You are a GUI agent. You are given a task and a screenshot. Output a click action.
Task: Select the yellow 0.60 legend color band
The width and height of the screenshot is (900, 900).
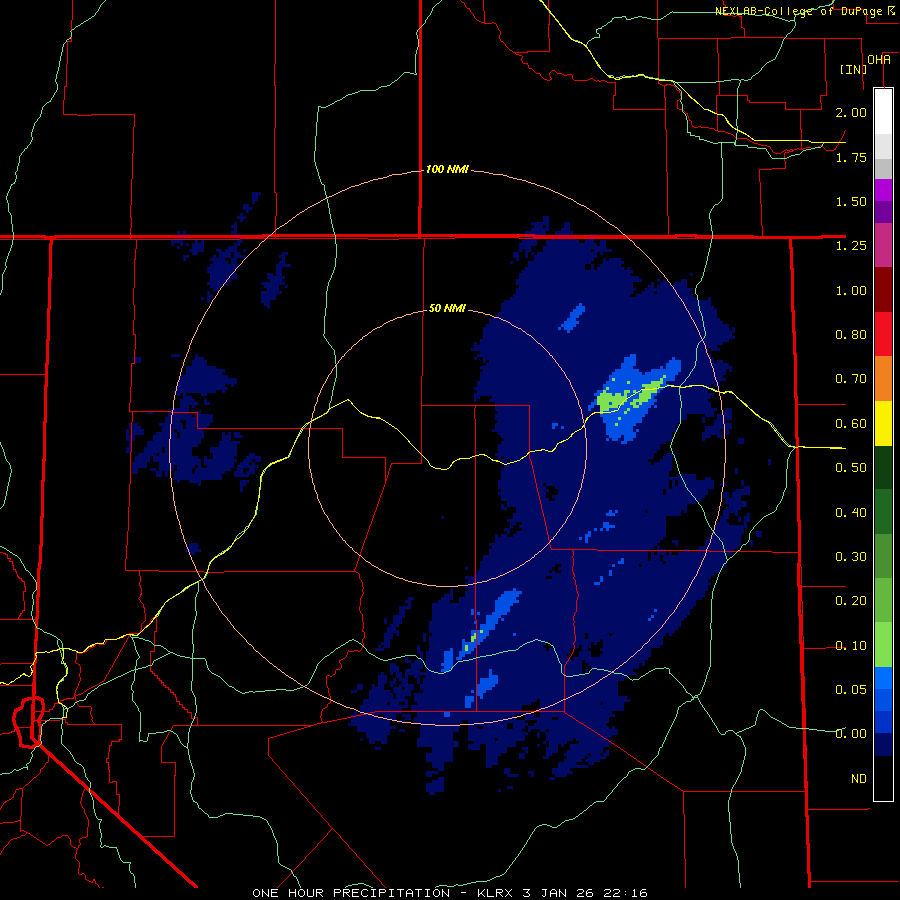(x=883, y=423)
